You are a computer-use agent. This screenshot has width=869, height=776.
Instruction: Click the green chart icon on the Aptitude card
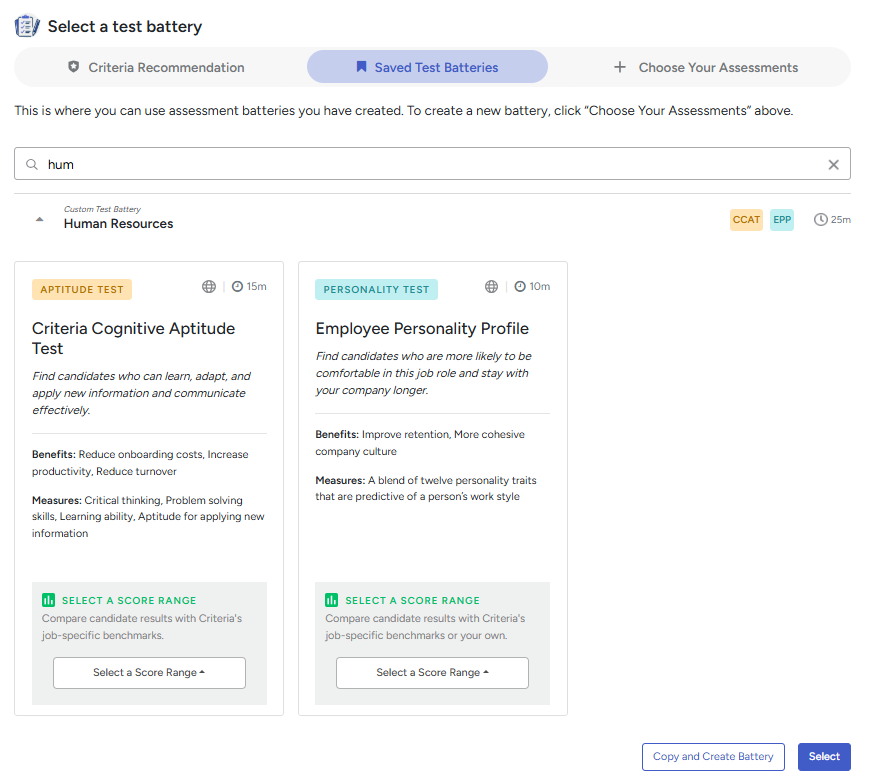tap(49, 600)
